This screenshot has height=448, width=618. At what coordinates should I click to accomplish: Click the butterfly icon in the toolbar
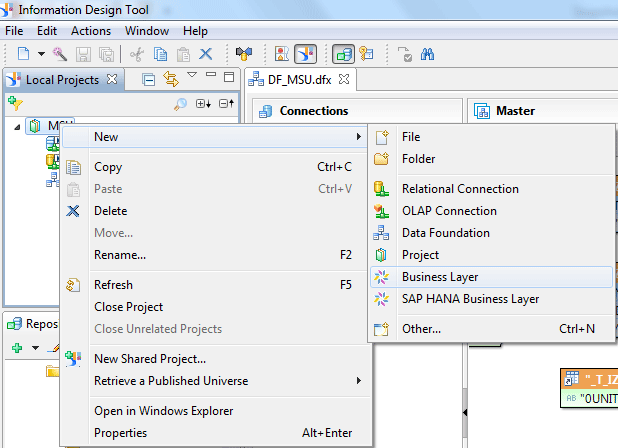pos(244,54)
